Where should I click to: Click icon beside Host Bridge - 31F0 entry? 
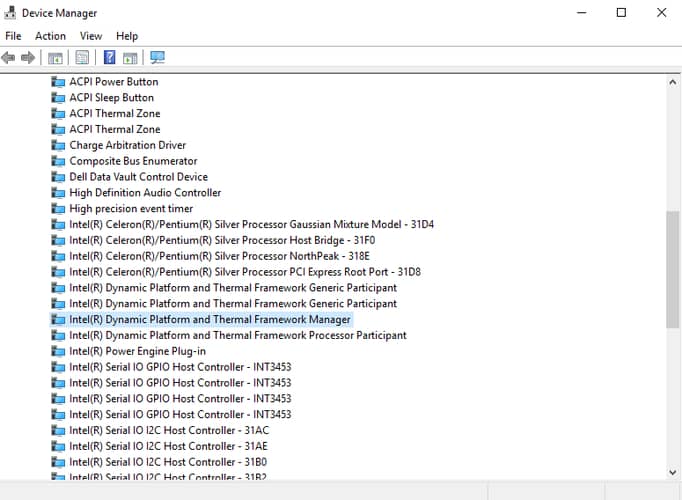tap(58, 240)
